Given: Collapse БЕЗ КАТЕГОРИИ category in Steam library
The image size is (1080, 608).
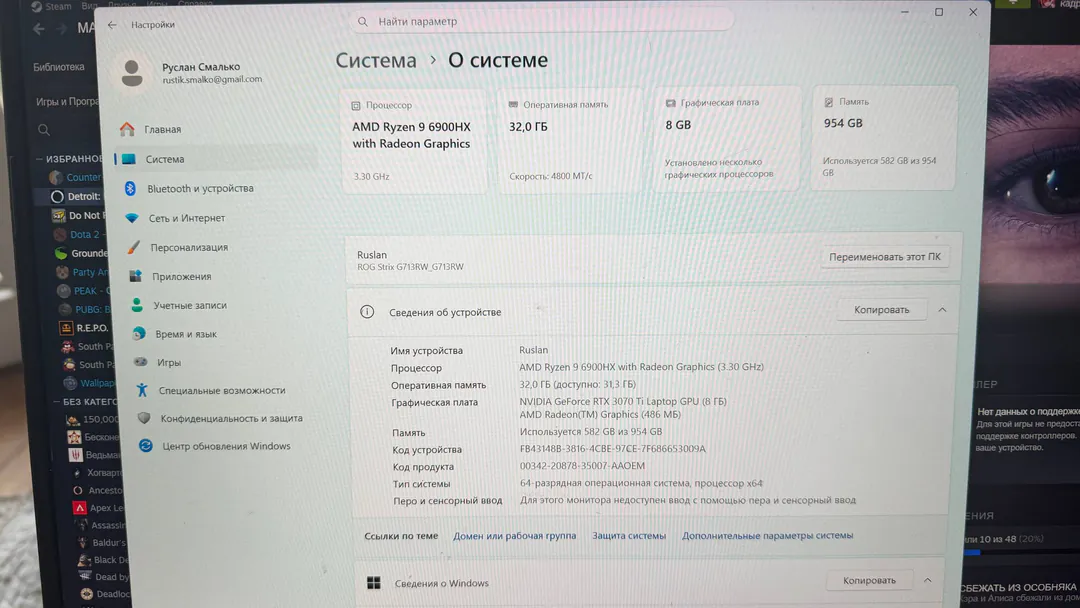Looking at the screenshot, I should coord(56,401).
